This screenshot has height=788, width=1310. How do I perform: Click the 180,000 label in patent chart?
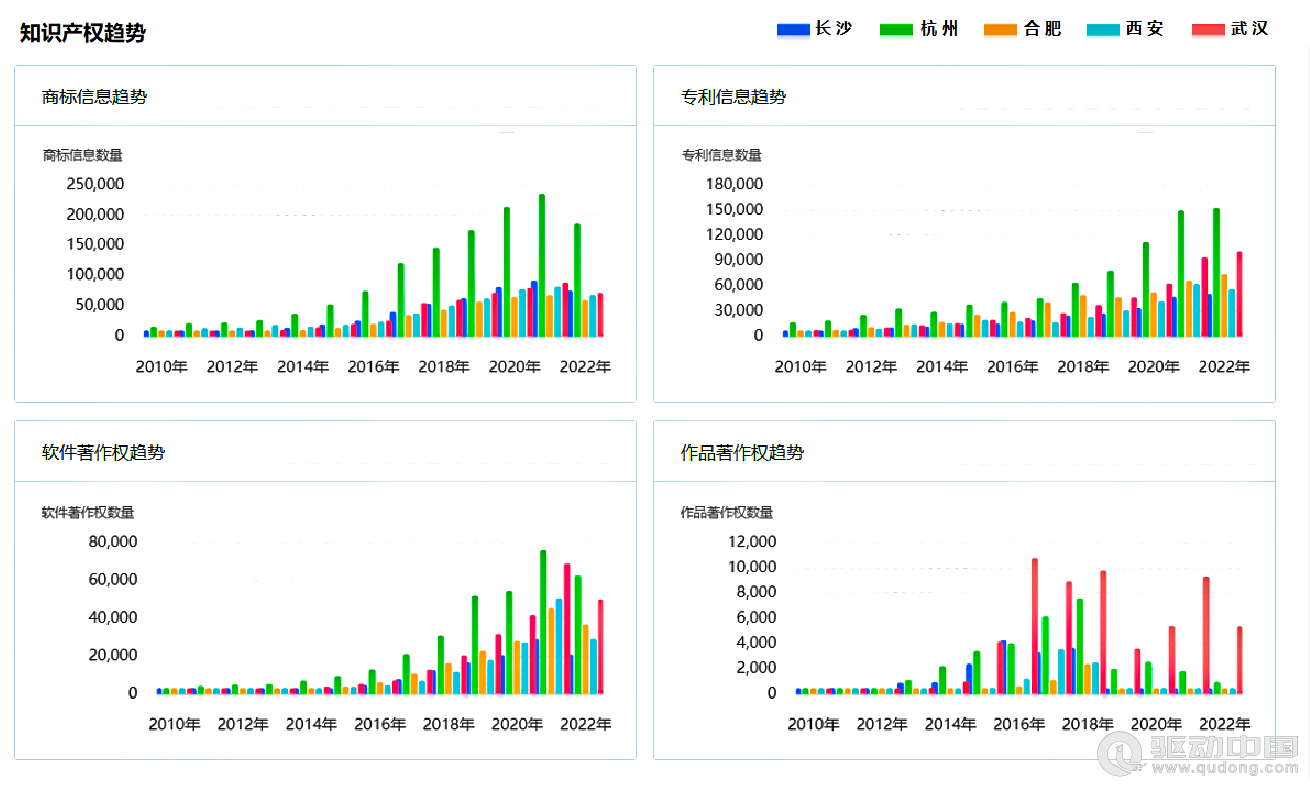tap(734, 184)
